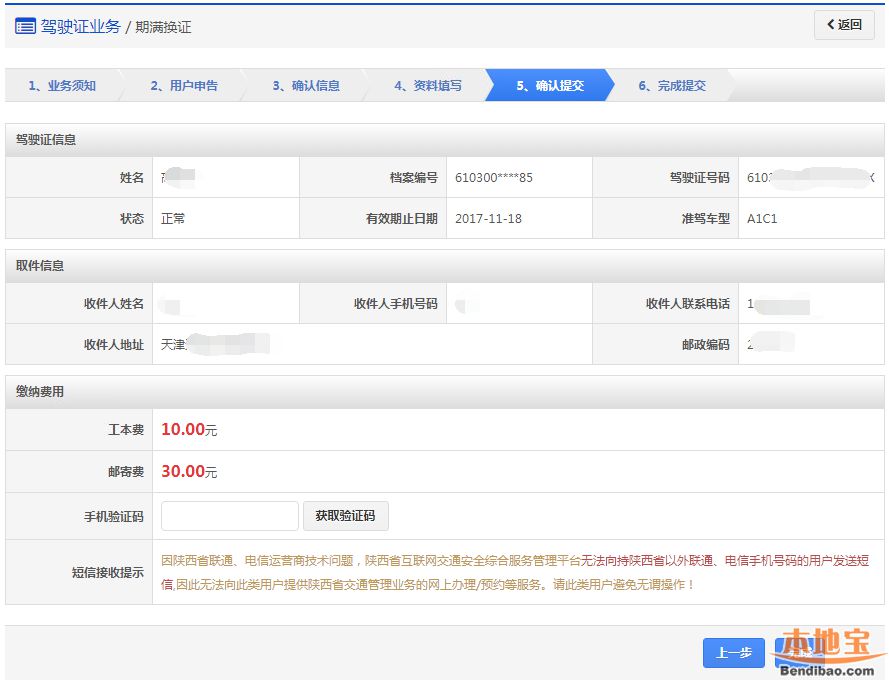The image size is (889, 682).
Task: Select step 3 确认信息
Action: pos(306,86)
